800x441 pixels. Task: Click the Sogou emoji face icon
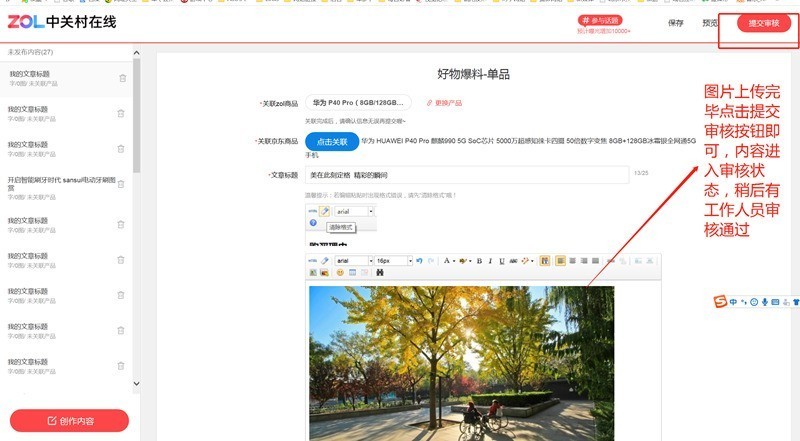point(754,302)
